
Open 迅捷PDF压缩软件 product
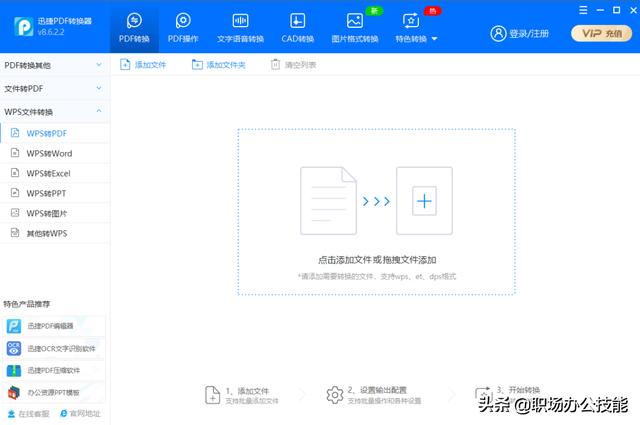[x=53, y=370]
